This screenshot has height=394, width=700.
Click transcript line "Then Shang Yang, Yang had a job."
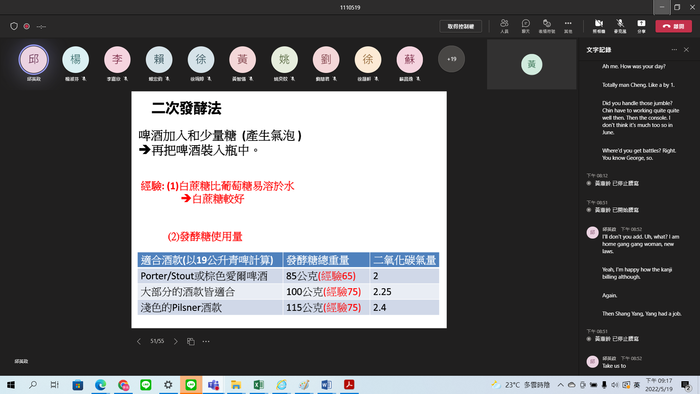[x=642, y=314]
